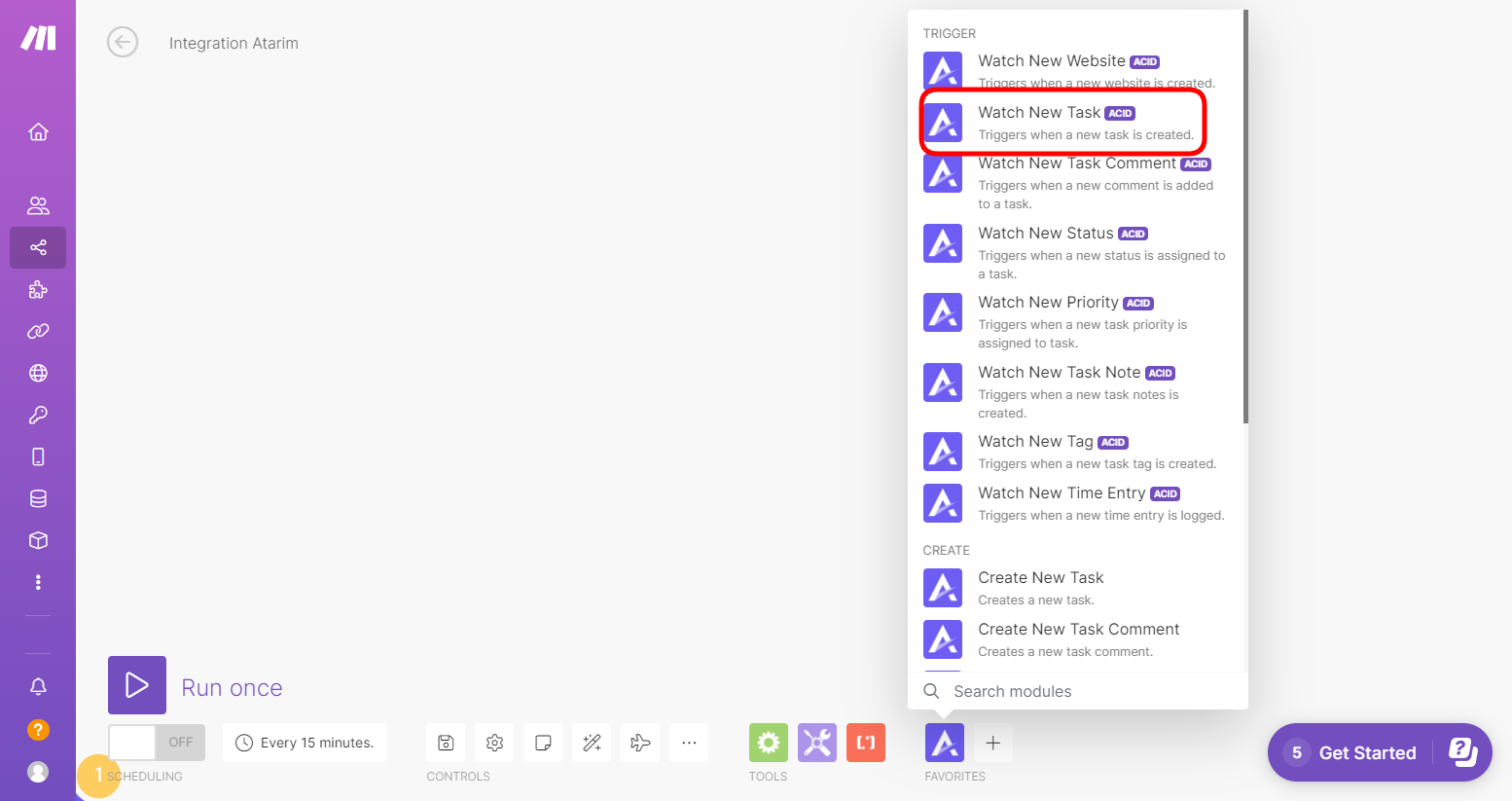Viewport: 1512px width, 801px height.
Task: Select the Watch New Website trigger
Action: click(1076, 71)
